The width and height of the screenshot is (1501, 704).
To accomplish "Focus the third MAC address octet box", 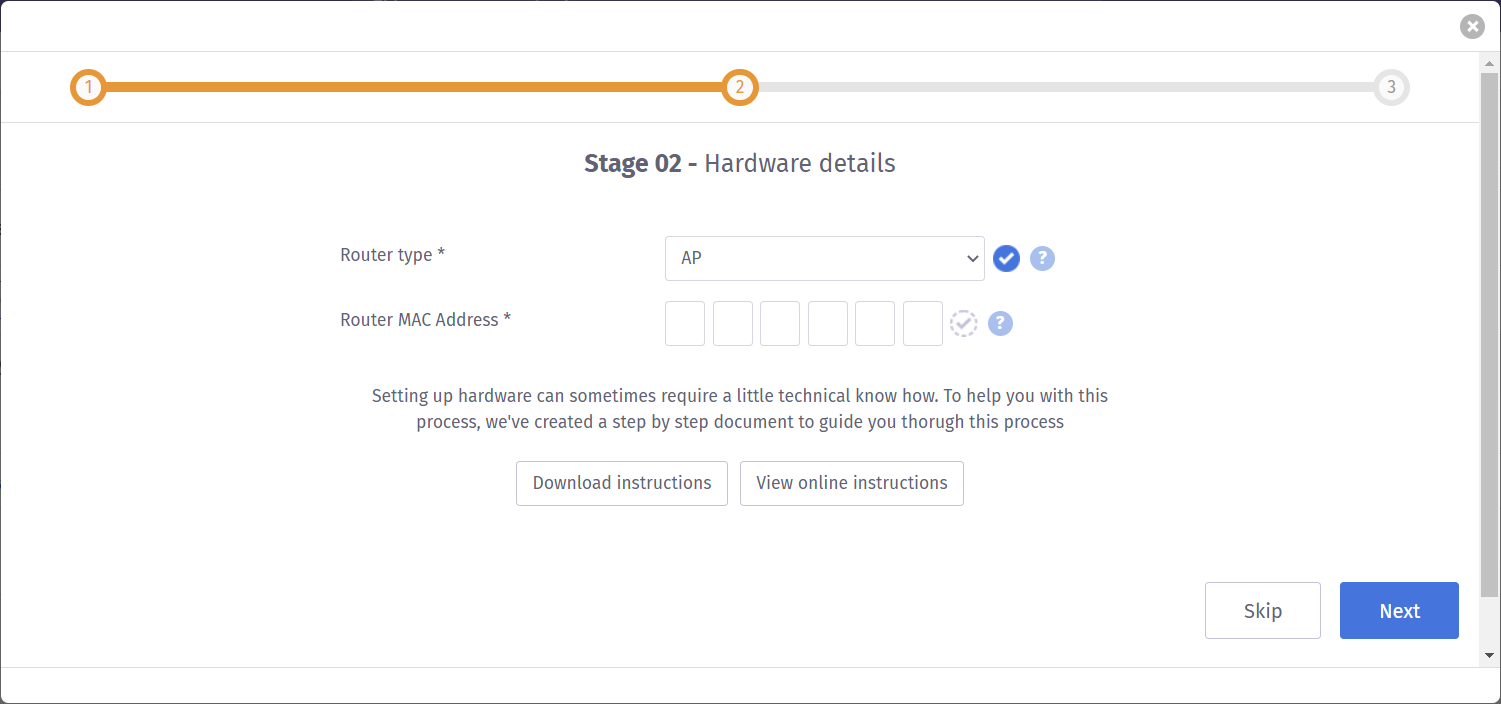I will tap(780, 324).
